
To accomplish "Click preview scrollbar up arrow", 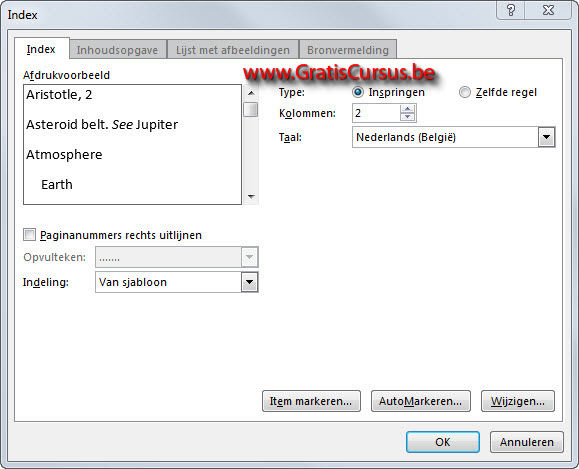I will click(x=251, y=93).
